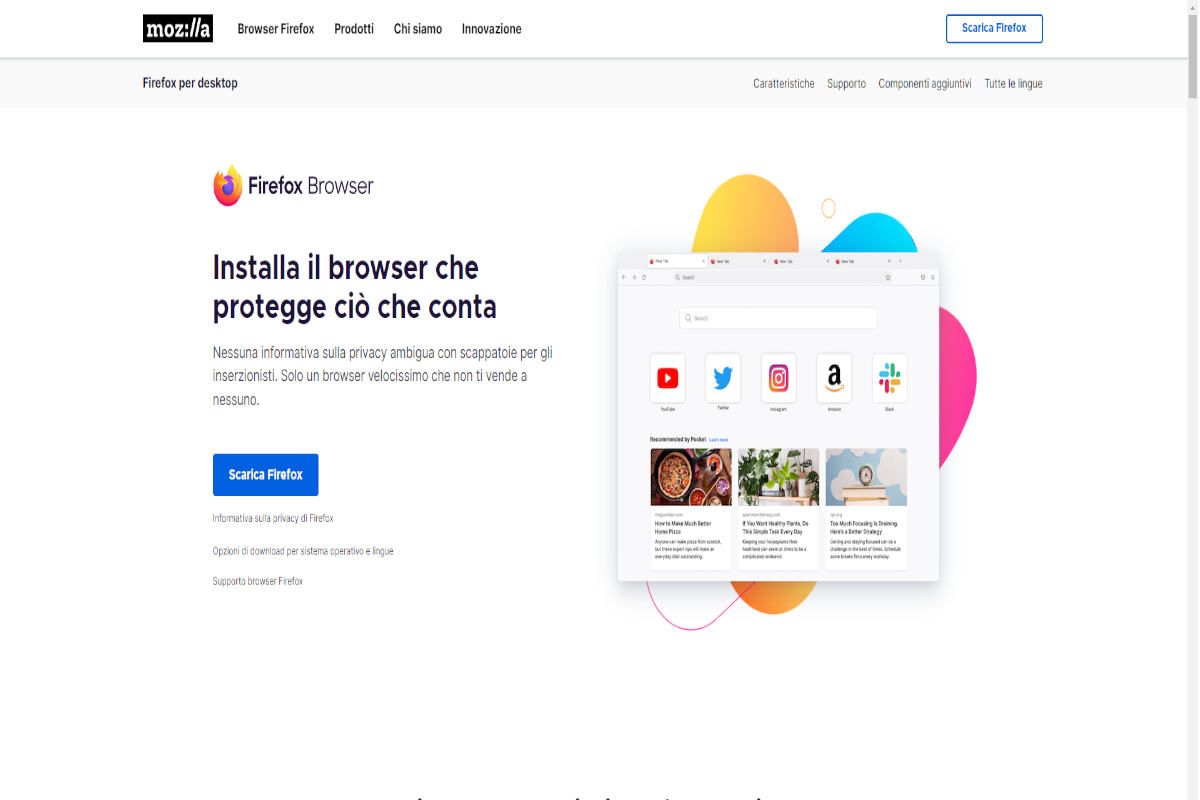Select the Slack shortcut tile icon
The image size is (1200, 800).
(x=890, y=378)
